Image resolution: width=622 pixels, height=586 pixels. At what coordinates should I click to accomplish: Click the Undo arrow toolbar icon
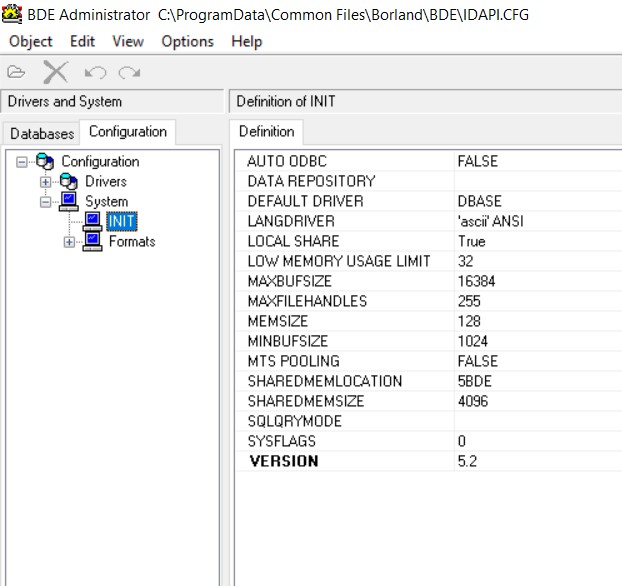point(95,72)
